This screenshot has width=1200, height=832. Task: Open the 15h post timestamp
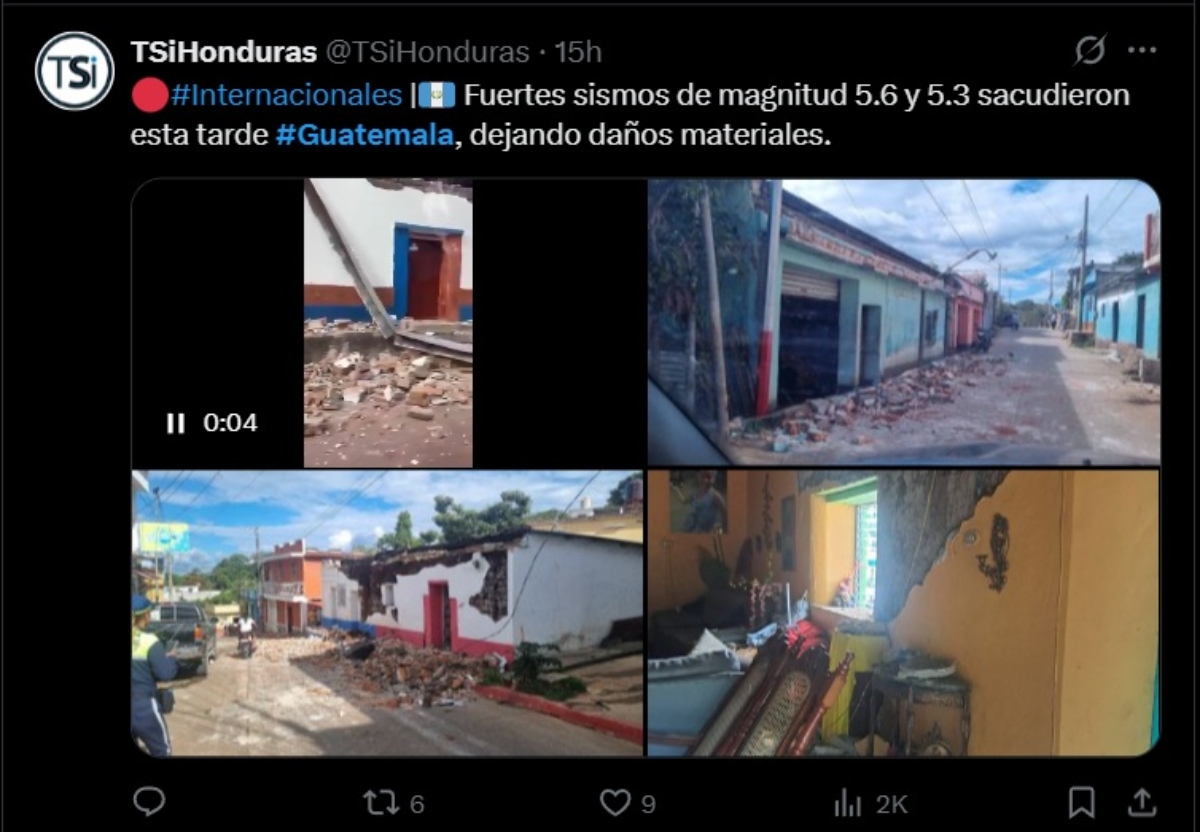(578, 51)
